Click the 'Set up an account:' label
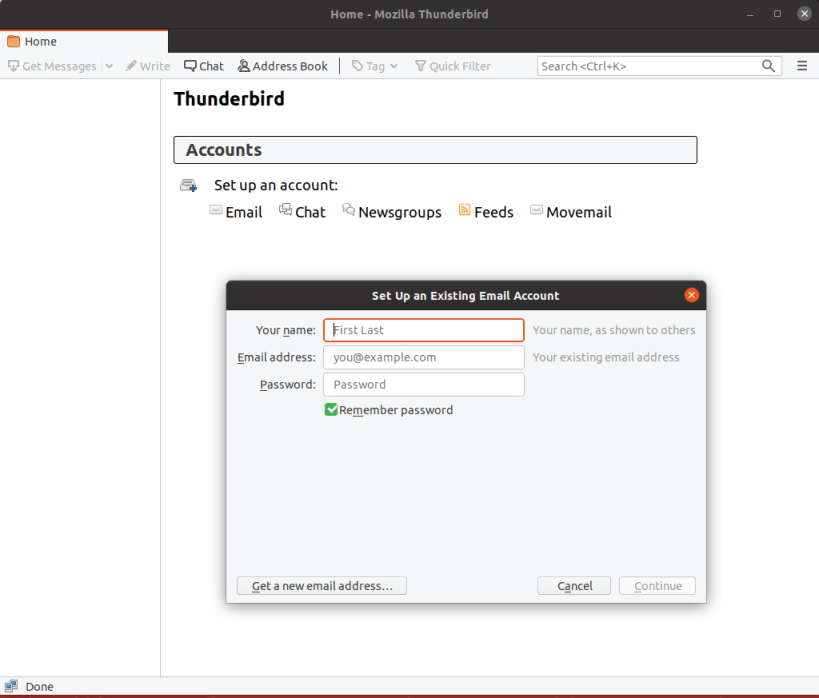819x698 pixels. coord(276,185)
